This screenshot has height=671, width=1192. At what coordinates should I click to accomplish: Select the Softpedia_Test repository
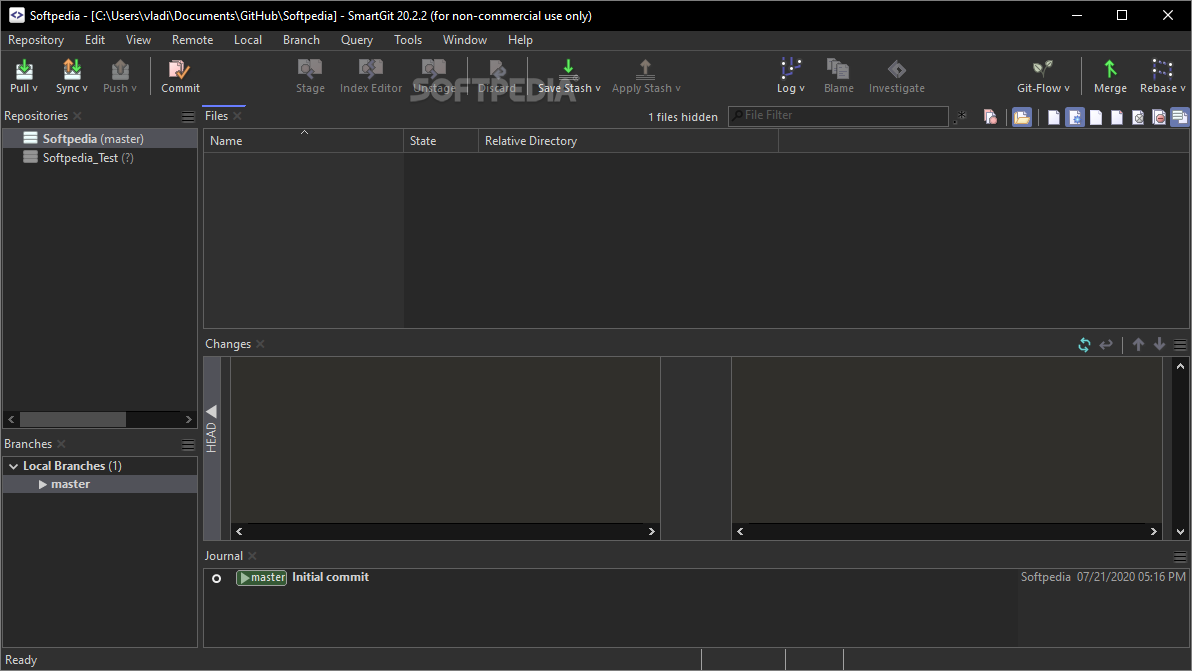pos(100,157)
